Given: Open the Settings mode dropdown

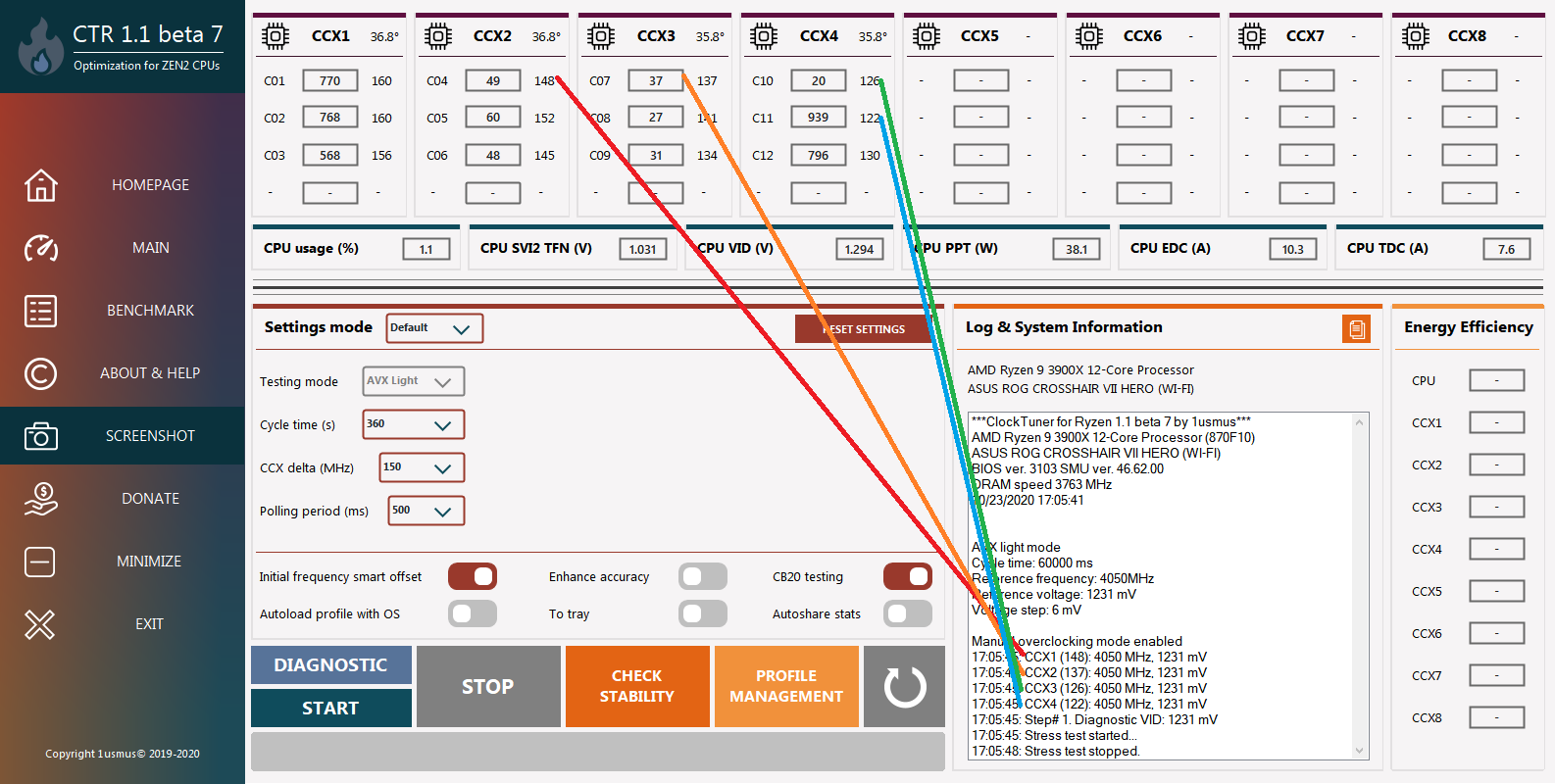Looking at the screenshot, I should click(435, 328).
